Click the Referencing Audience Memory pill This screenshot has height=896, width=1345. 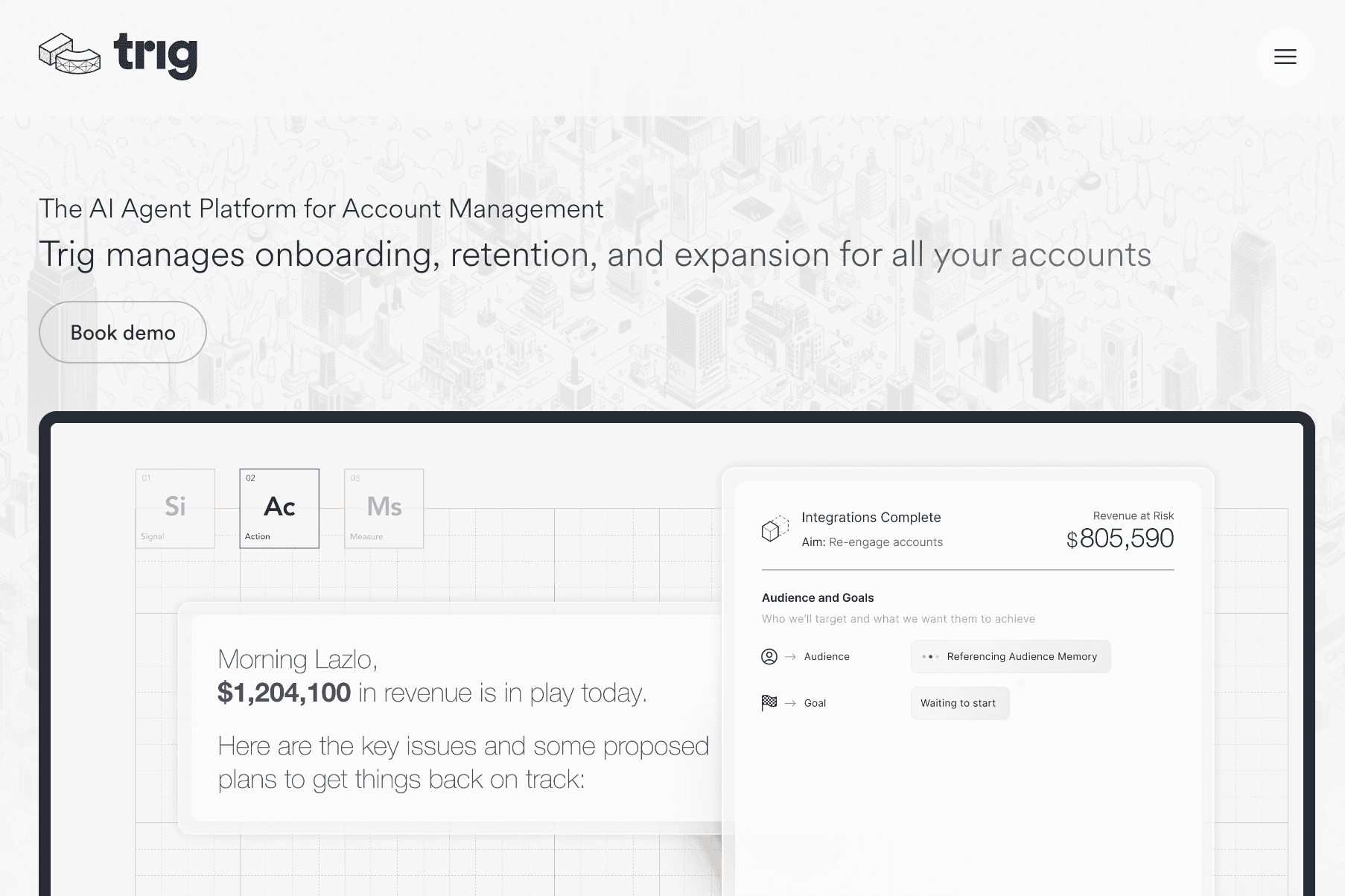click(x=1010, y=656)
